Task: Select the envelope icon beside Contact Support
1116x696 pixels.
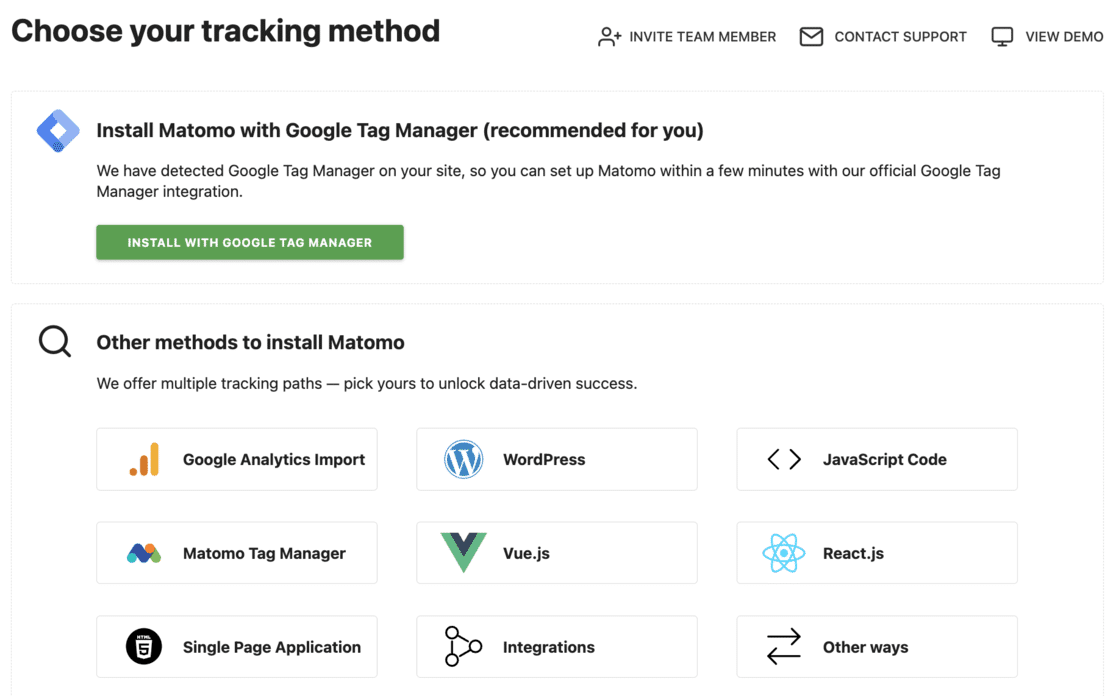Action: pyautogui.click(x=810, y=36)
